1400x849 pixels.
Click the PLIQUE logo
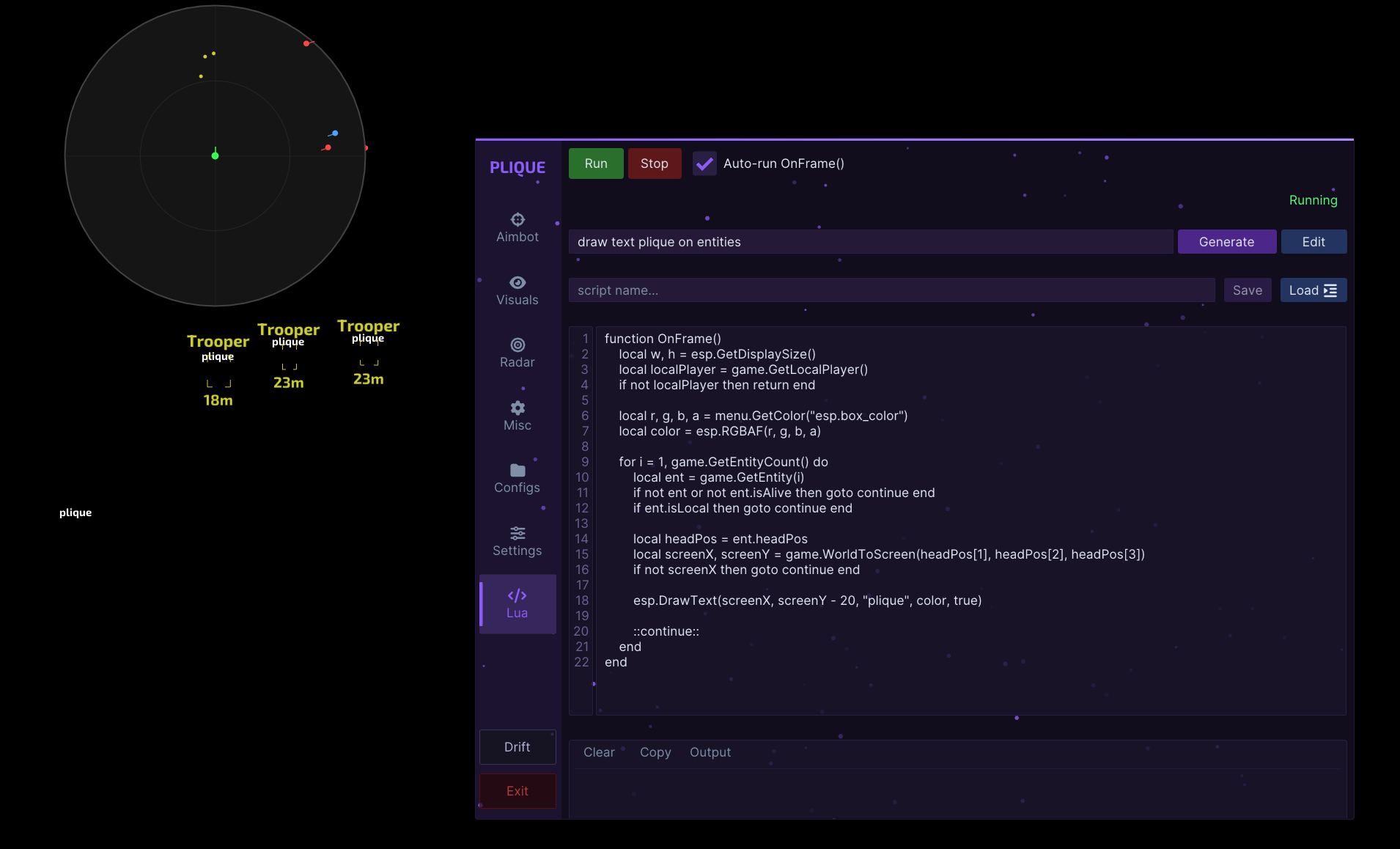coord(517,167)
